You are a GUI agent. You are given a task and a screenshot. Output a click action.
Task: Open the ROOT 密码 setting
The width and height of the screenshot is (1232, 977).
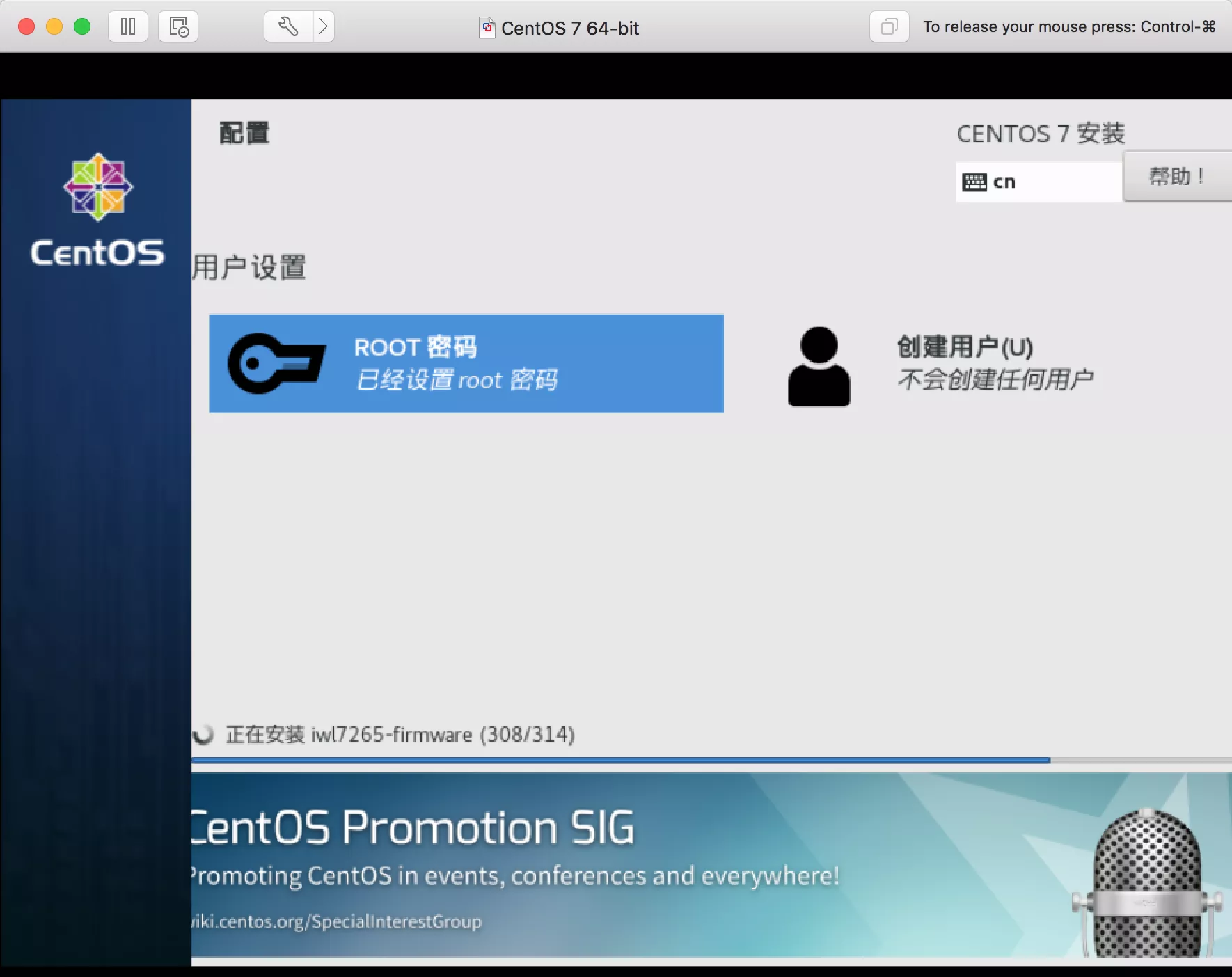coord(466,363)
